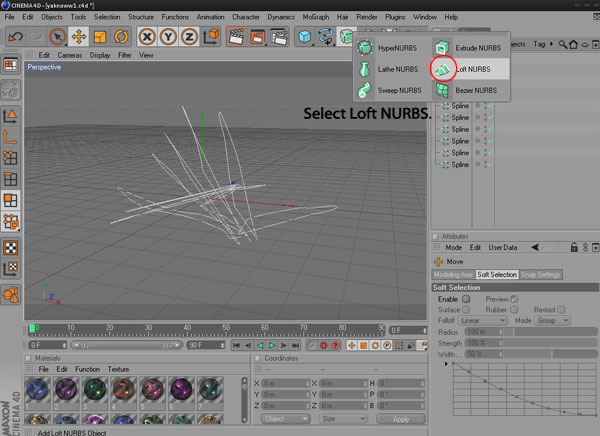Image resolution: width=600 pixels, height=436 pixels.
Task: Select the first Spline in Object Manager
Action: (x=460, y=106)
